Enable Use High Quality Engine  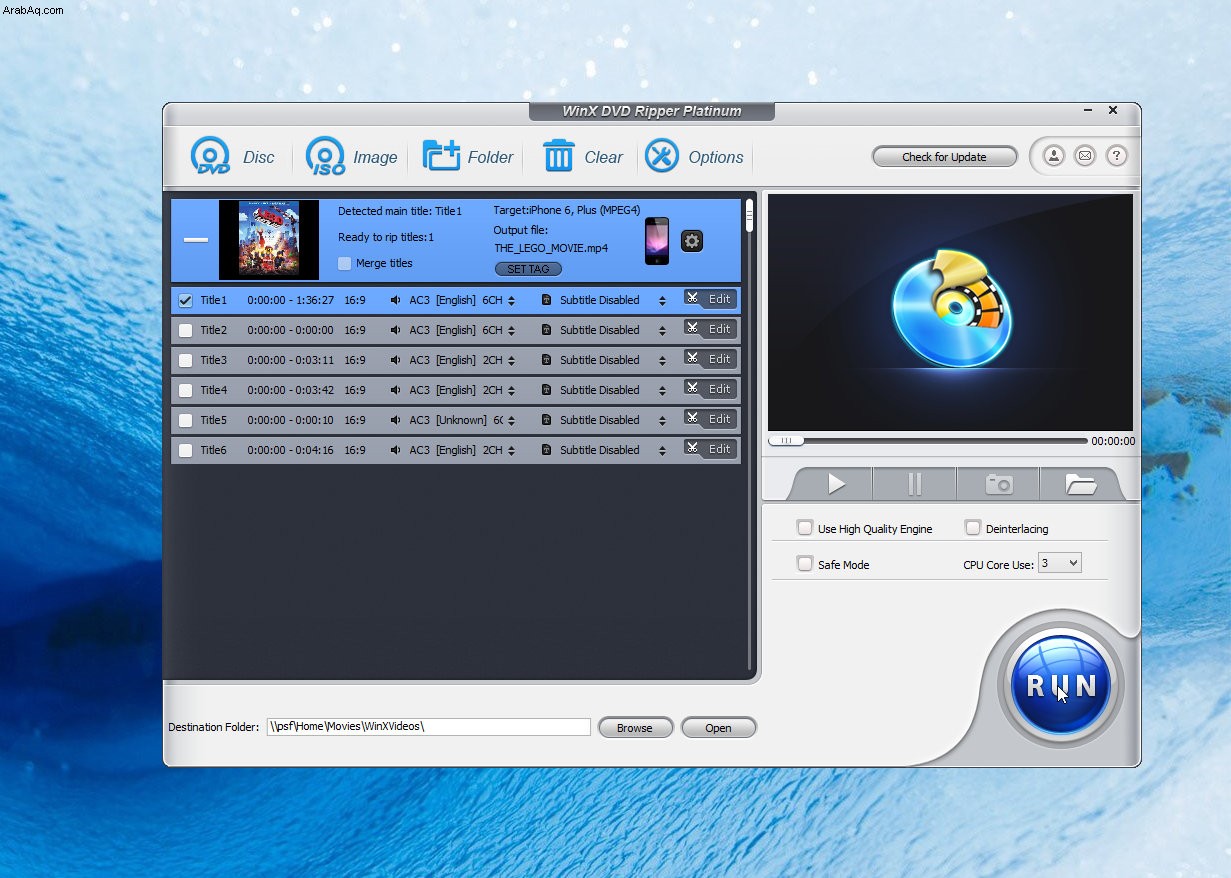coord(805,528)
